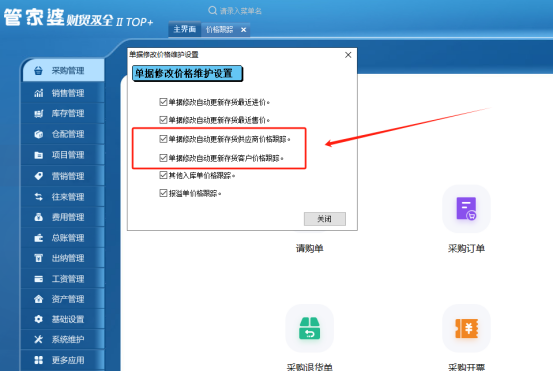Open the orange 采购开票 icon
Image resolution: width=554 pixels, height=371 pixels.
click(466, 328)
